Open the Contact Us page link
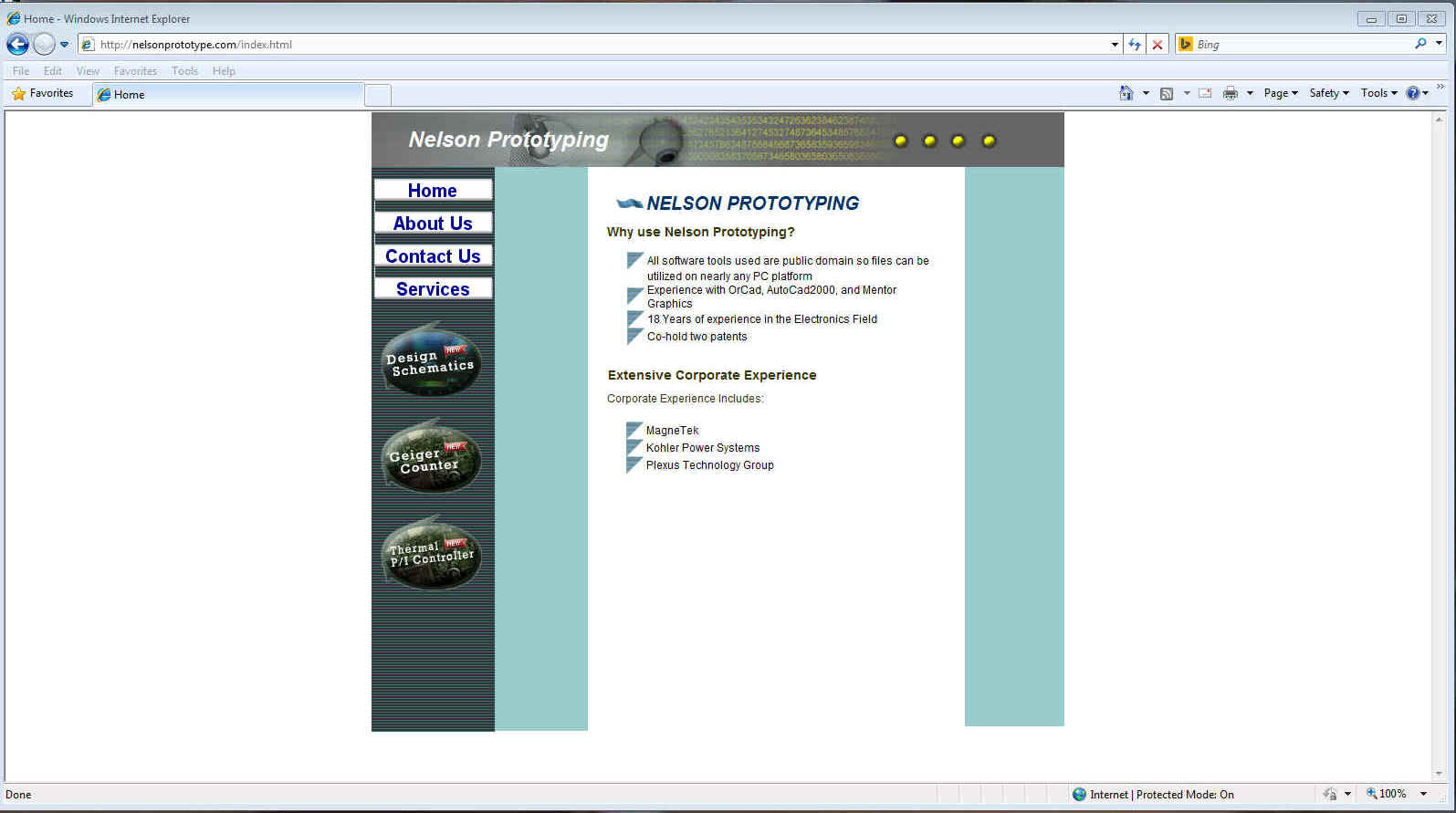The width and height of the screenshot is (1456, 813). coord(433,255)
